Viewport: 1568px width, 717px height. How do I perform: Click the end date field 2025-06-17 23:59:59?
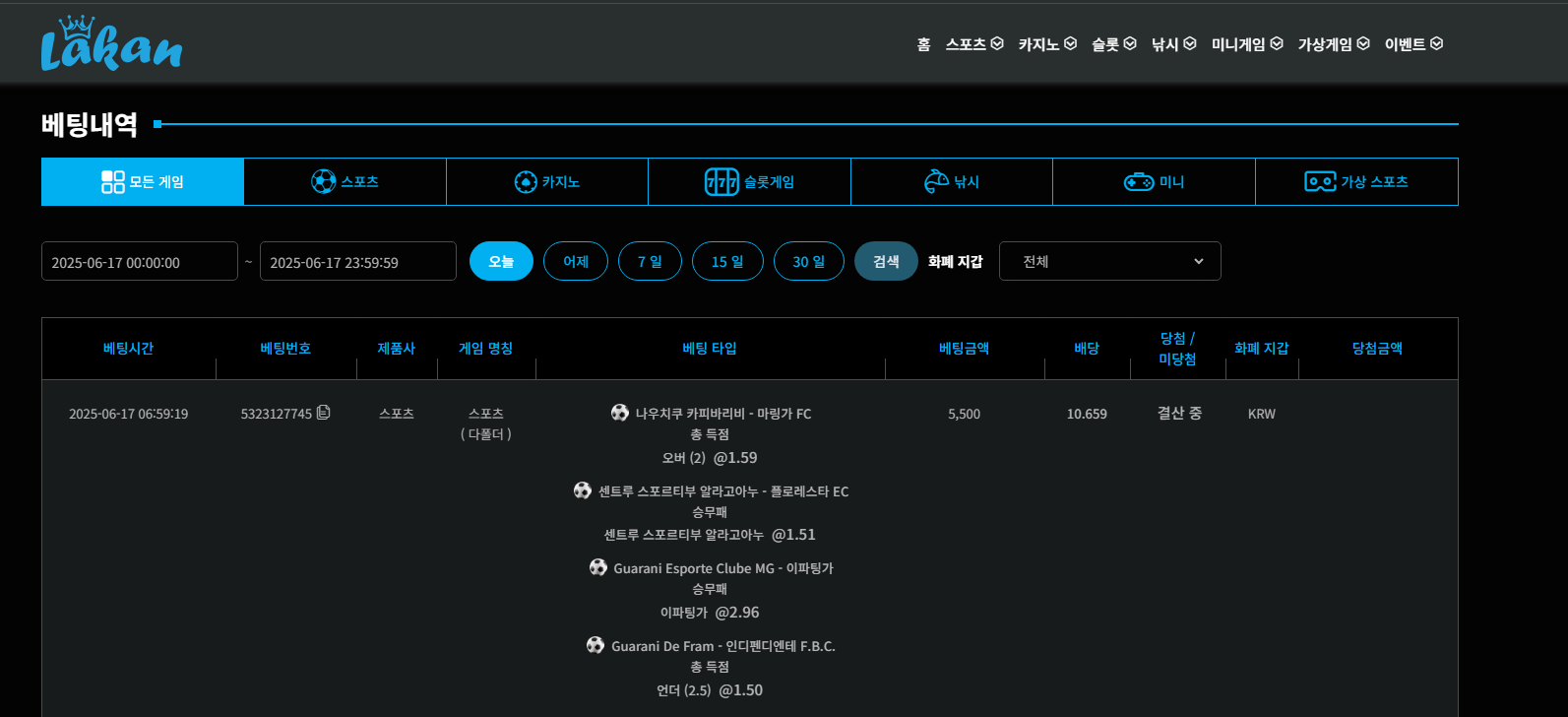coord(357,262)
